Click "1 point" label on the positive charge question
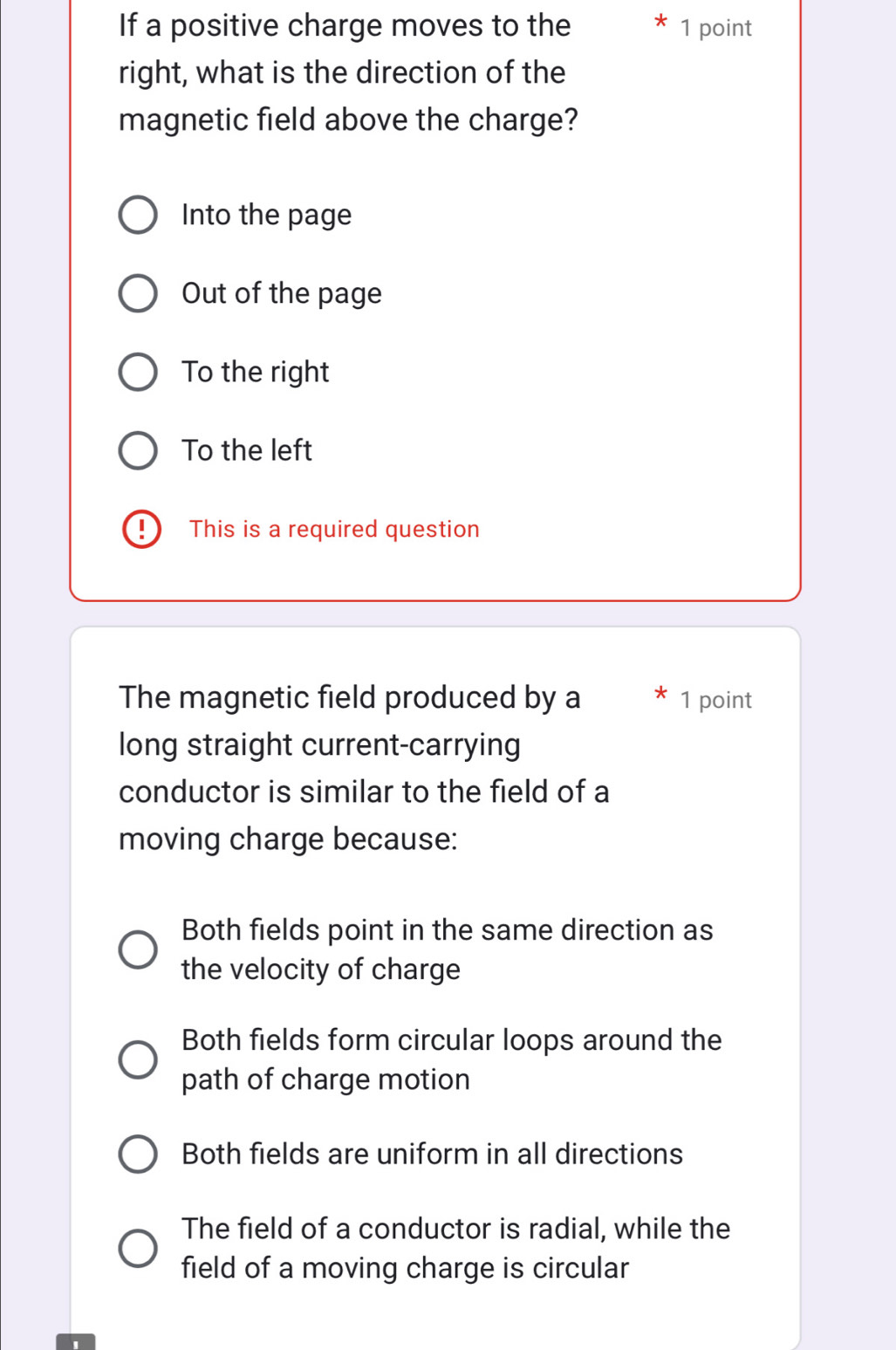This screenshot has width=896, height=1350. pyautogui.click(x=715, y=29)
